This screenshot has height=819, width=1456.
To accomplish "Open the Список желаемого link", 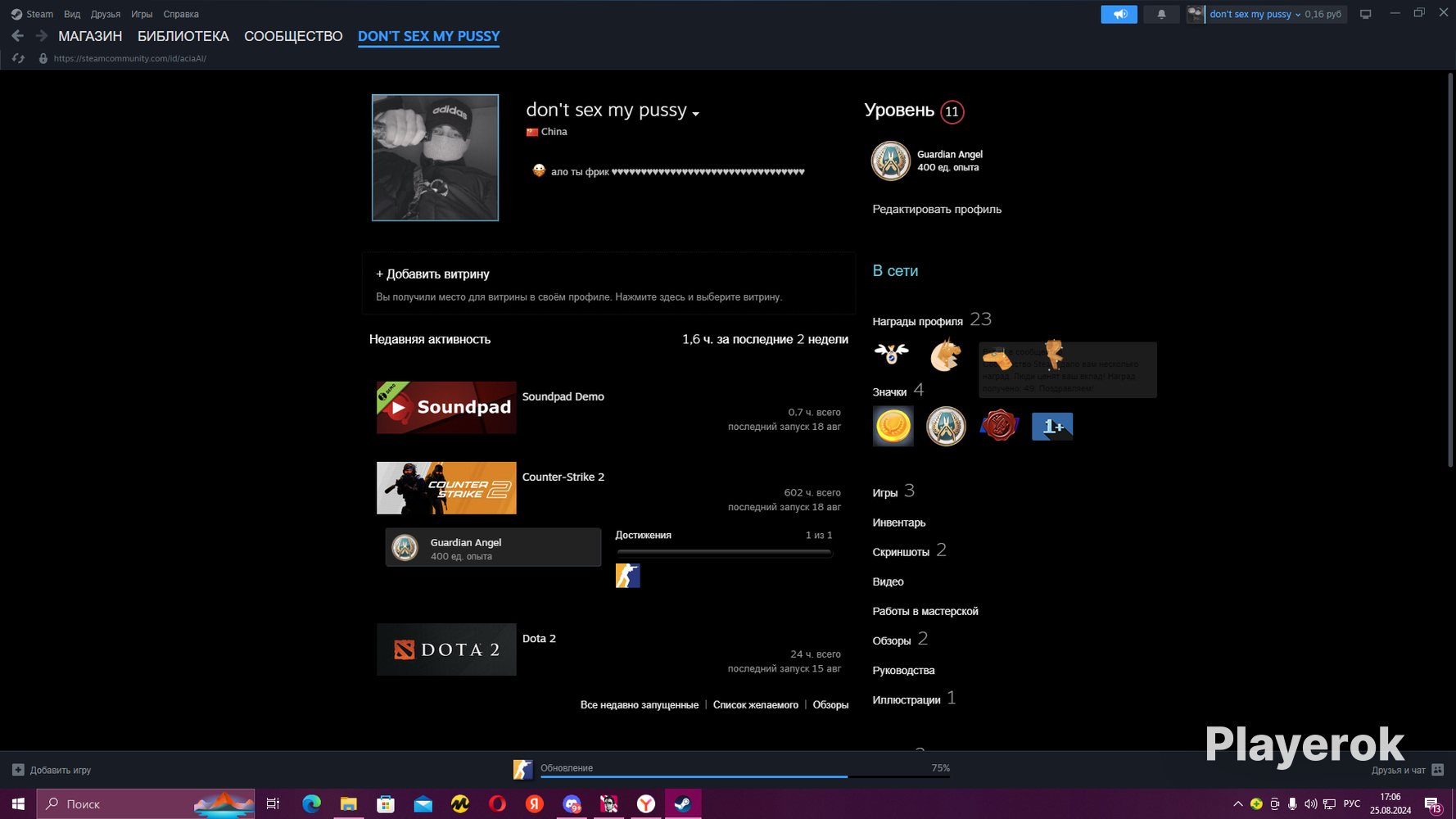I will [x=756, y=705].
